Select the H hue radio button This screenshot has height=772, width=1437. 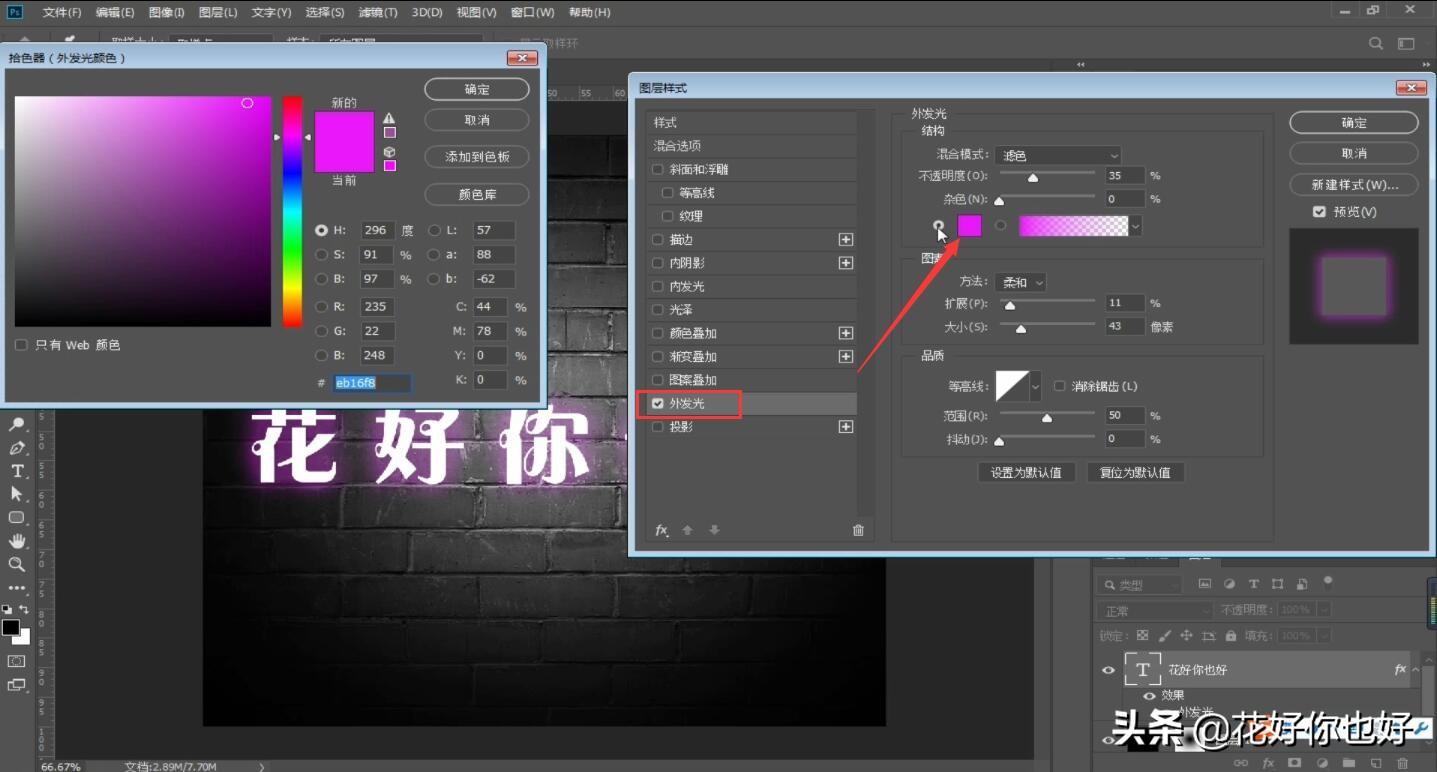coord(321,230)
